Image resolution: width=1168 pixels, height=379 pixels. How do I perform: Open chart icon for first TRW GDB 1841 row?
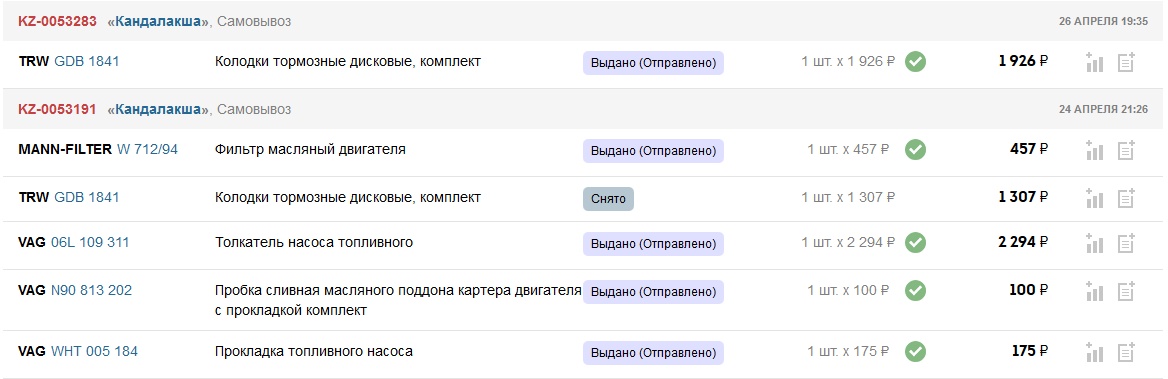pyautogui.click(x=1094, y=63)
